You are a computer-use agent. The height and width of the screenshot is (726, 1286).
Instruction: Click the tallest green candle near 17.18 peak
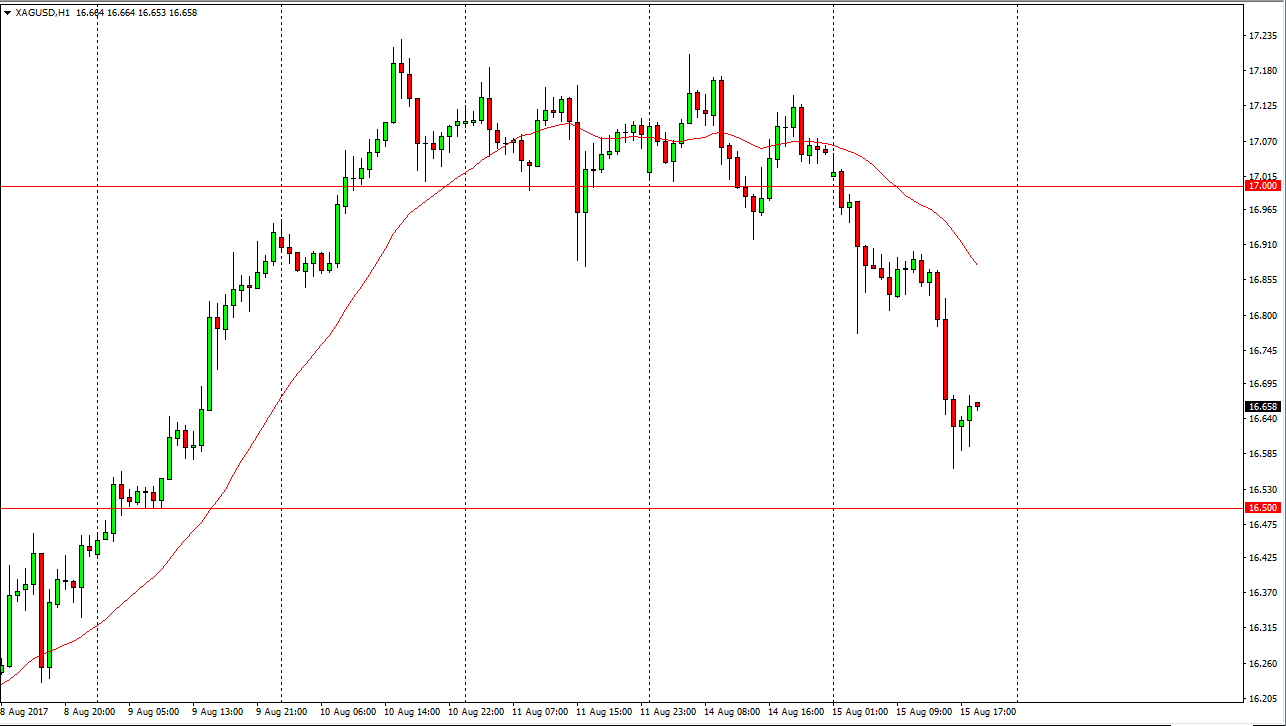point(393,92)
